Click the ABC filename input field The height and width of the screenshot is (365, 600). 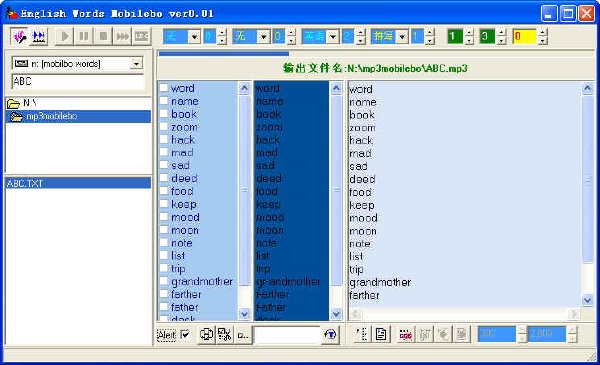click(78, 81)
